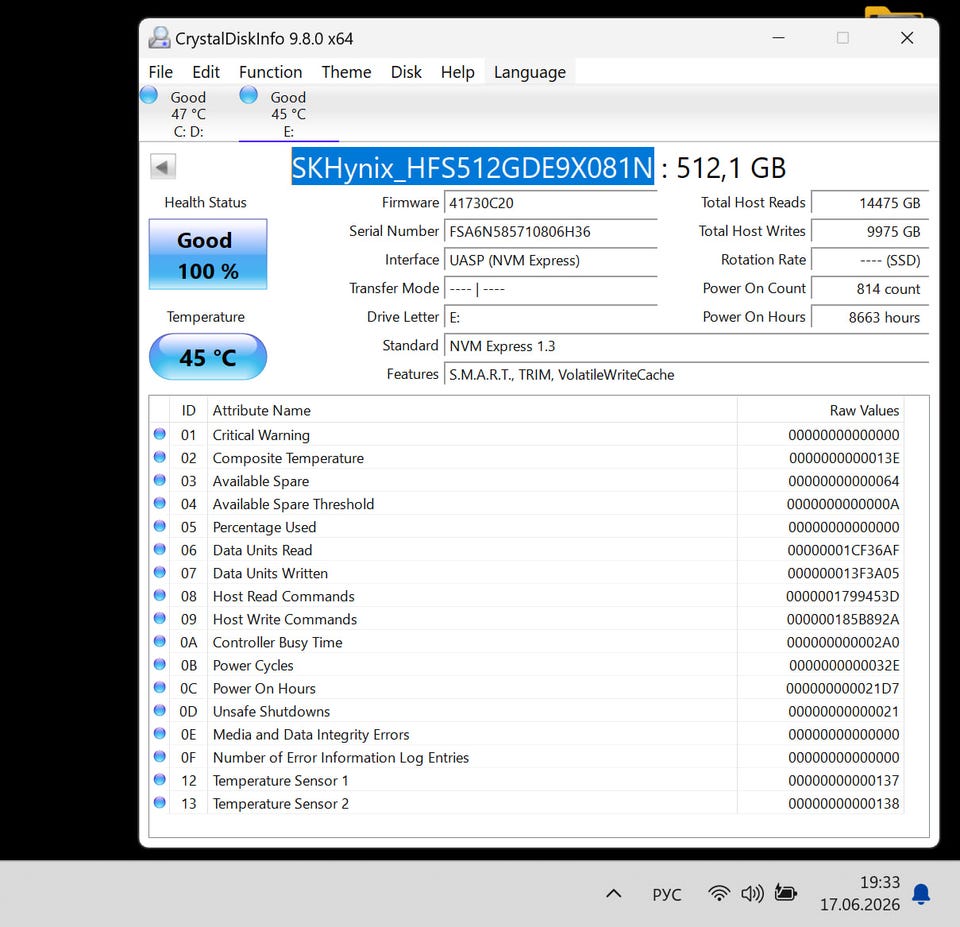960x927 pixels.
Task: Click the Interface field UASP (NVM Express)
Action: pos(550,260)
